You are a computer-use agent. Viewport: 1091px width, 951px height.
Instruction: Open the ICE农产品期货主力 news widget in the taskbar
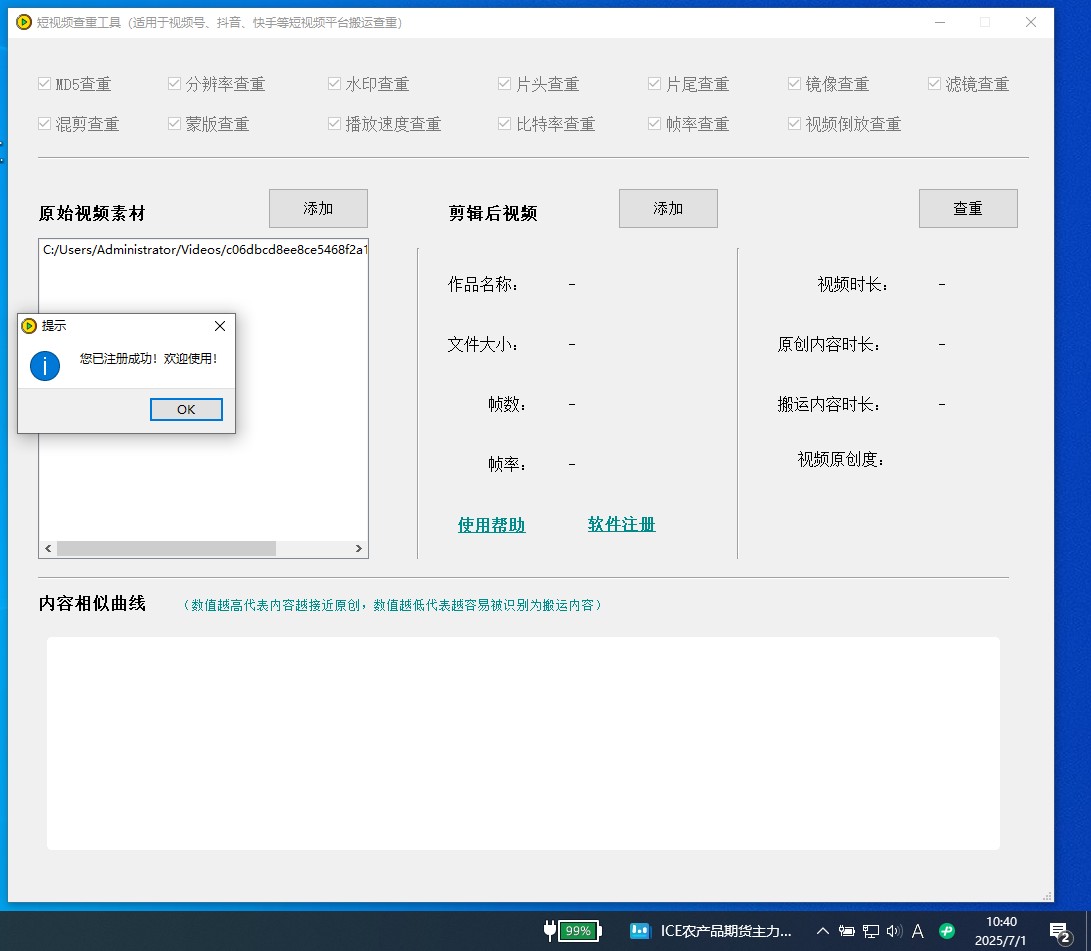[711, 931]
